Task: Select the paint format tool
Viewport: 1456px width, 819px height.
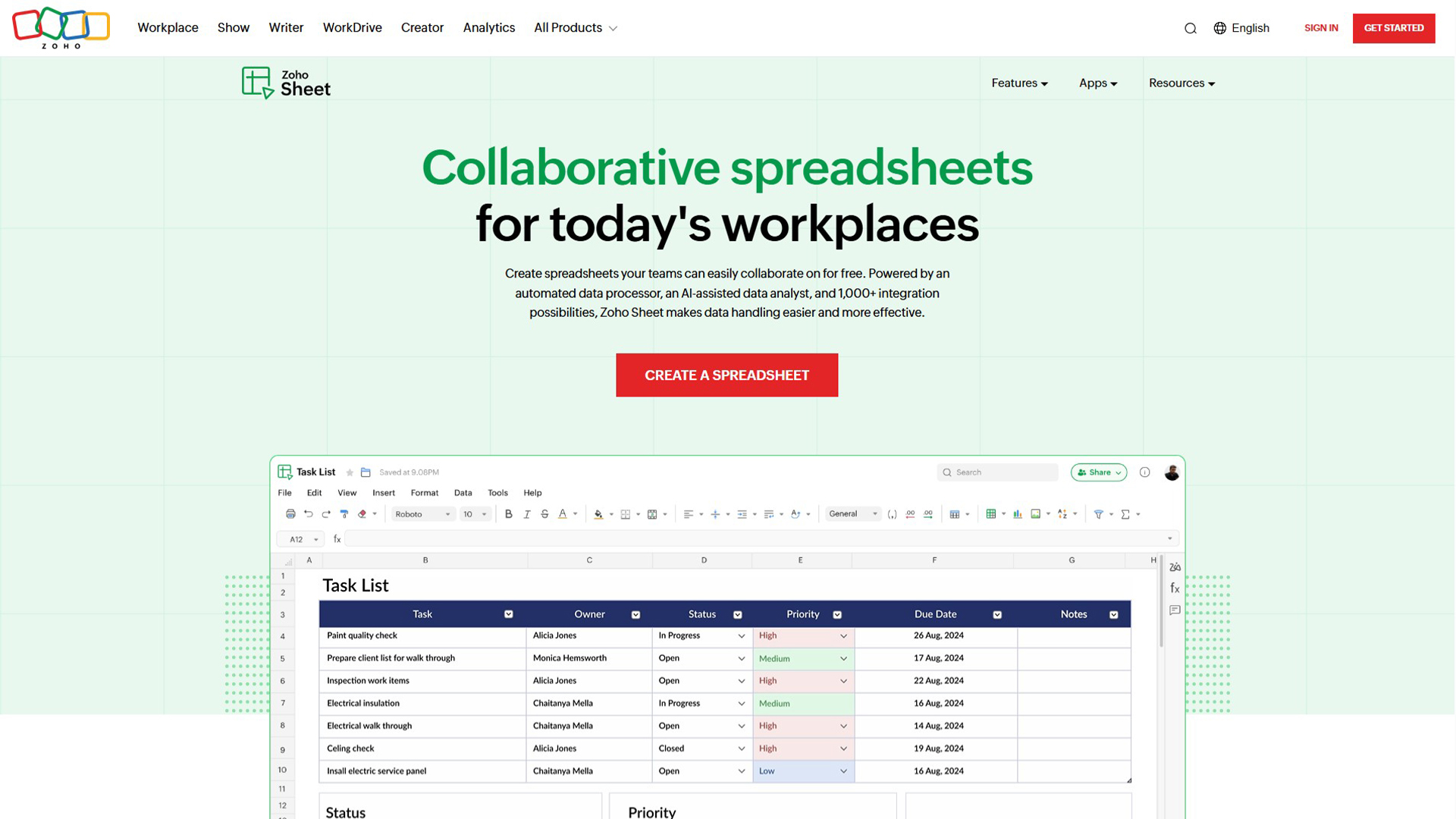Action: [x=344, y=514]
